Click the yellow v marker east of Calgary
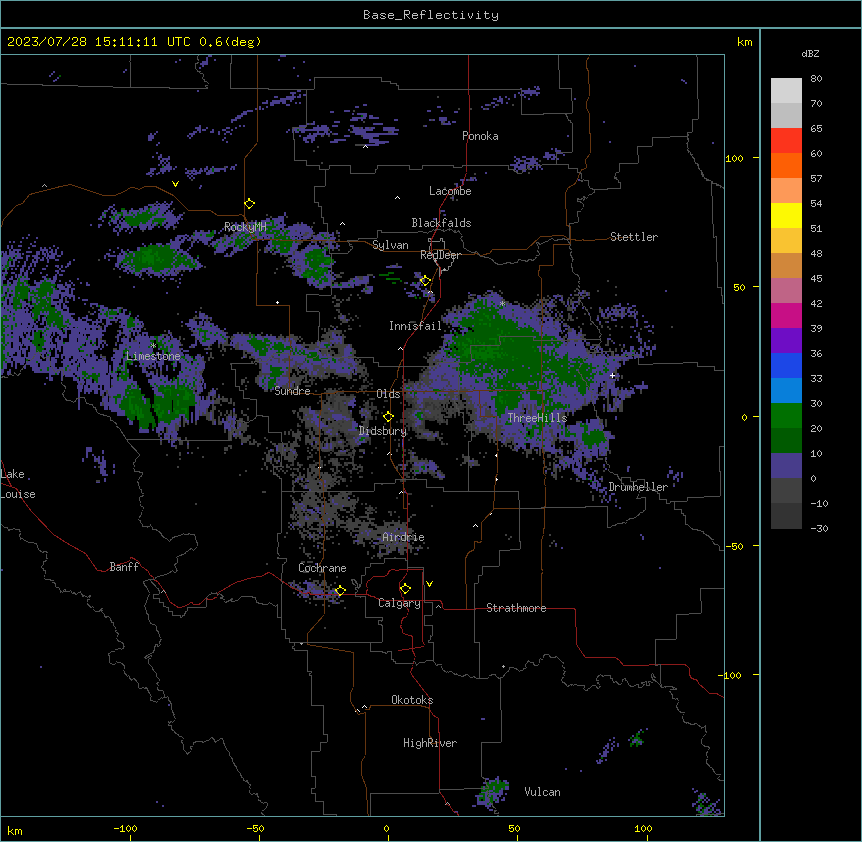Image resolution: width=862 pixels, height=842 pixels. tap(429, 584)
